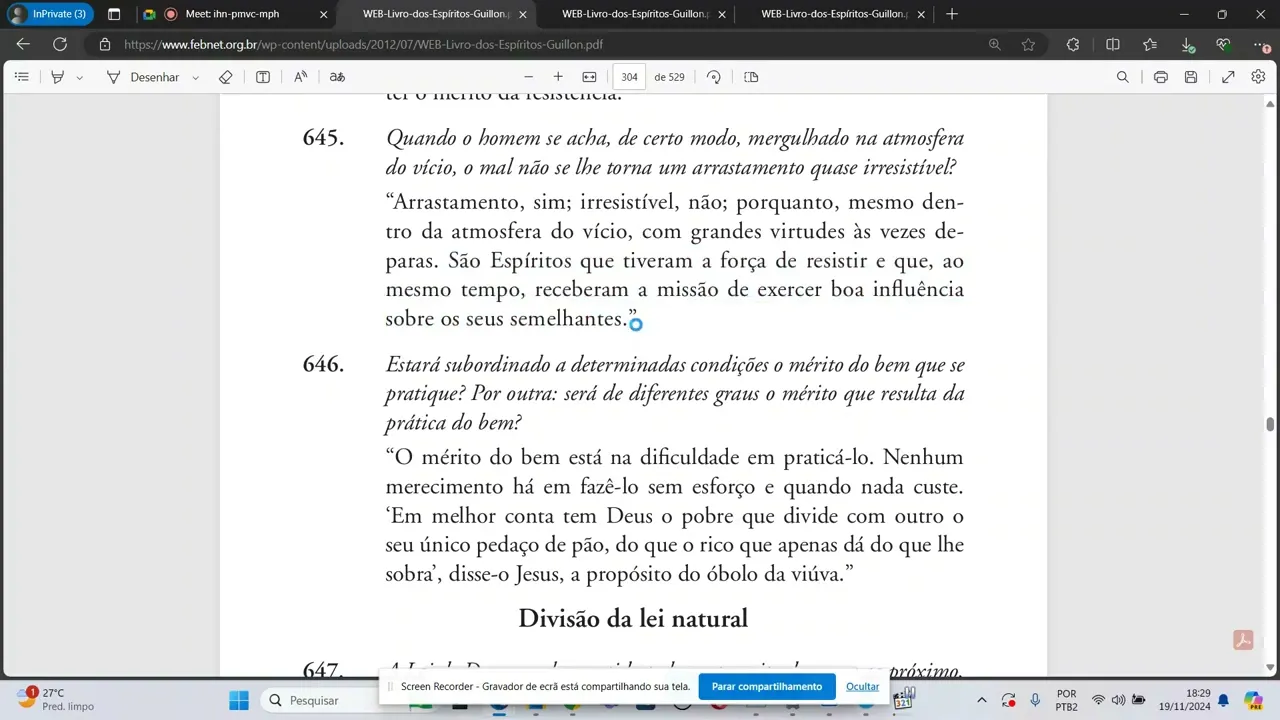Click the page number field showing 304

(629, 77)
